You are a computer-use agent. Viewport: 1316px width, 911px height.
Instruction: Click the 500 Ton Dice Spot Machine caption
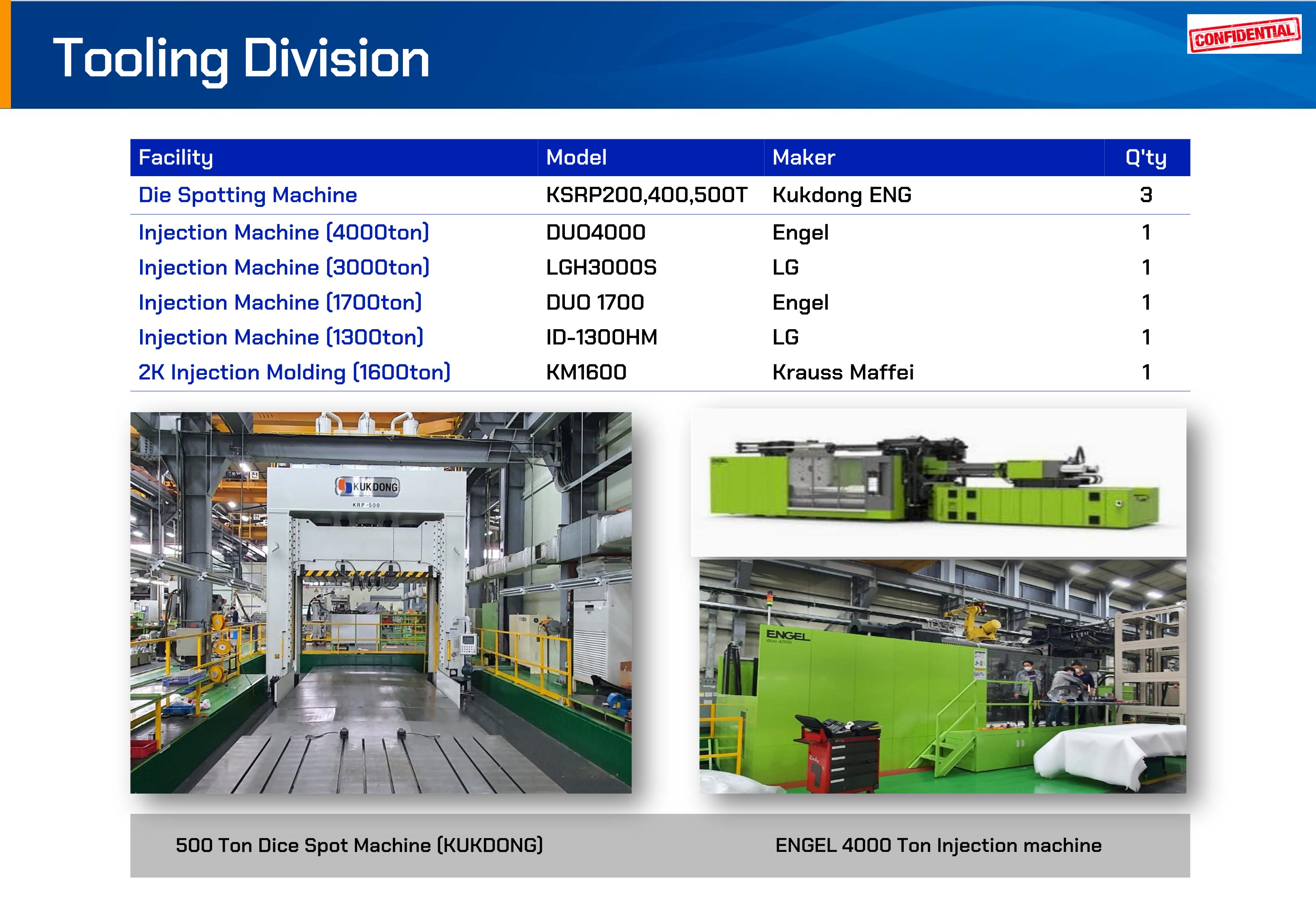(x=359, y=845)
